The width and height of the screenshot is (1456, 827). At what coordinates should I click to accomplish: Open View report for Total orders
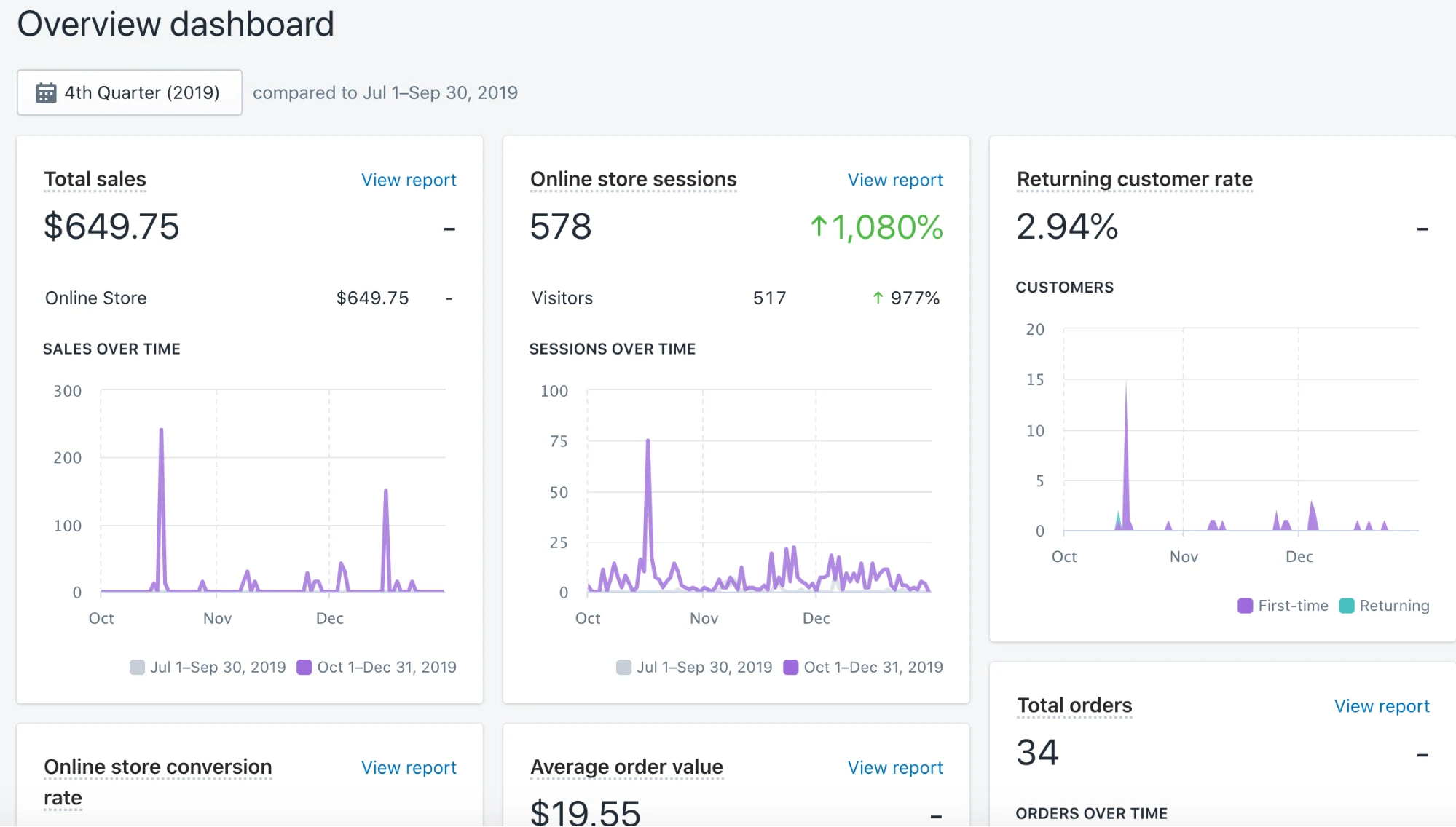click(1381, 706)
